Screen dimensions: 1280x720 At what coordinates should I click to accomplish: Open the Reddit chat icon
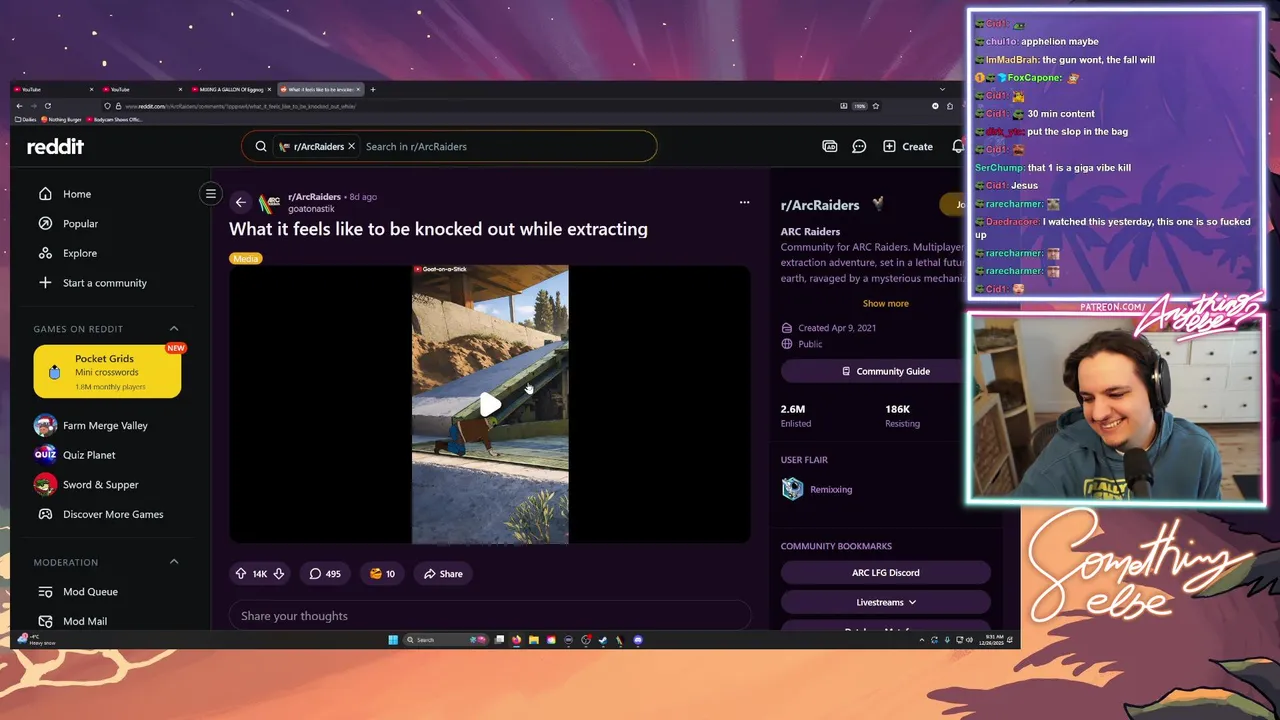click(x=859, y=146)
